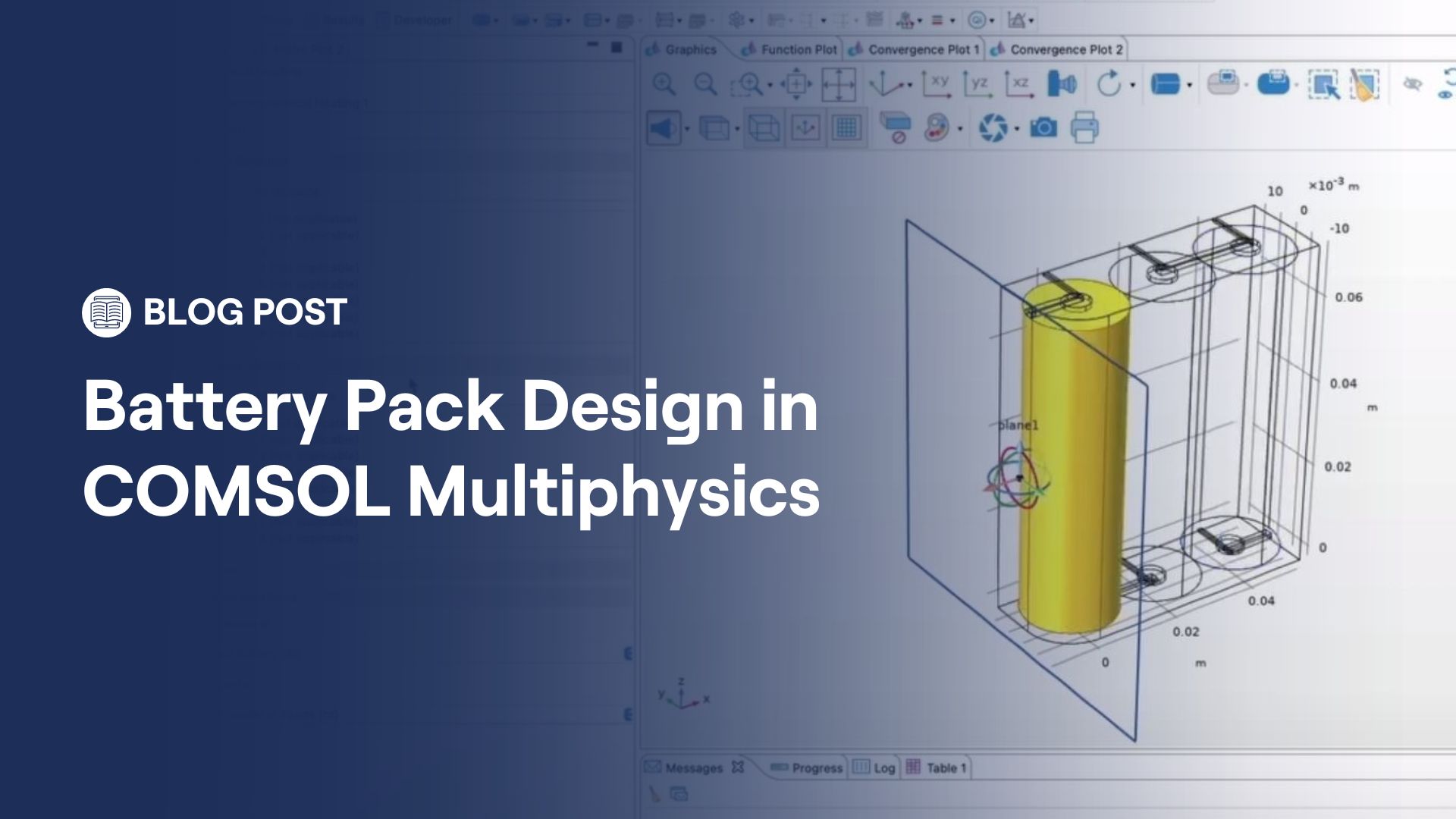Screen dimensions: 1456x819
Task: Take an image snapshot with the camera icon
Action: point(1044,127)
